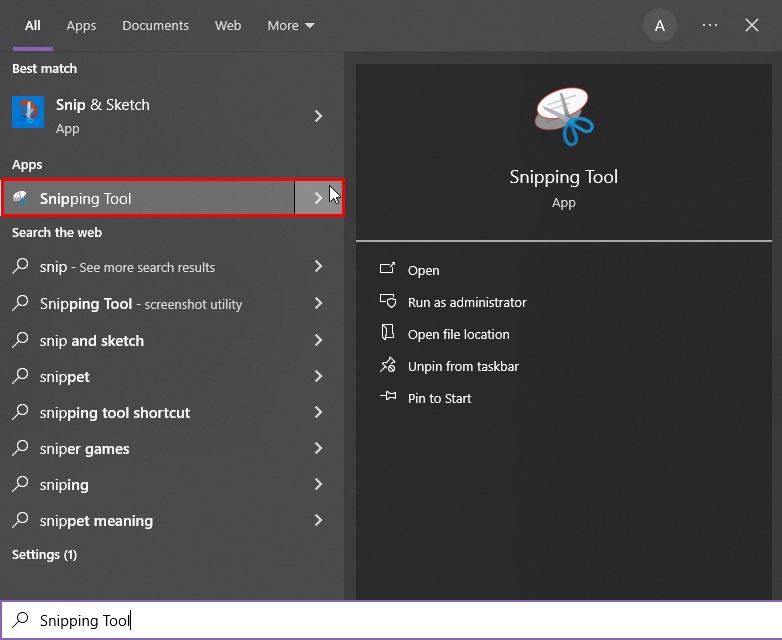
Task: Select the 'sniper games' suggestion
Action: coord(84,449)
